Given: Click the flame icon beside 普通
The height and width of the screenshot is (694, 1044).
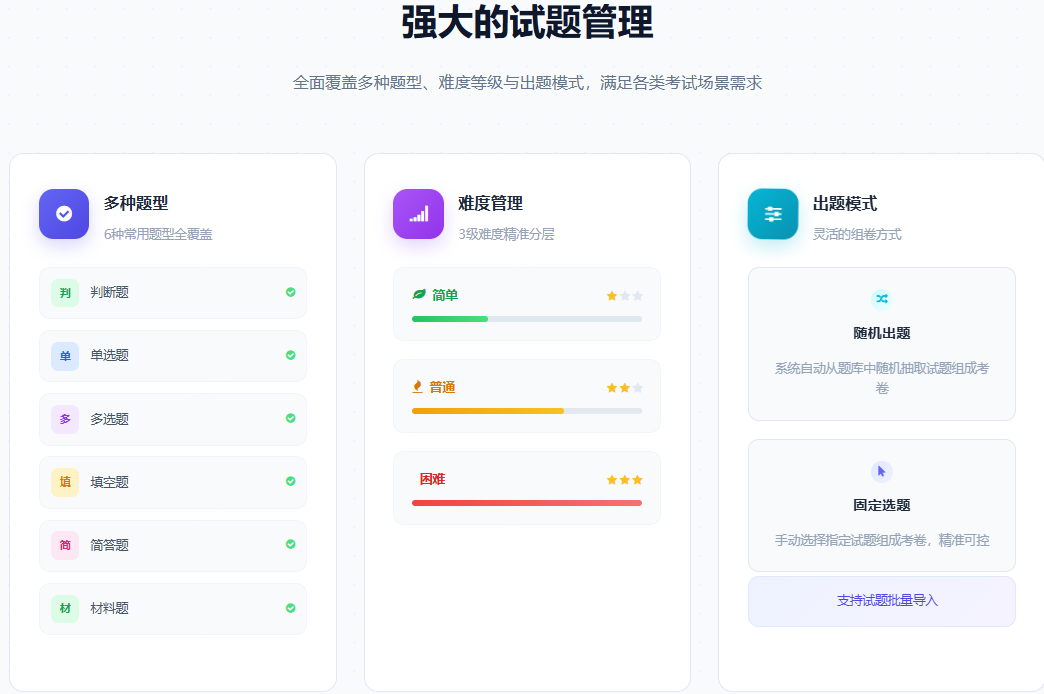Looking at the screenshot, I should click(x=418, y=387).
